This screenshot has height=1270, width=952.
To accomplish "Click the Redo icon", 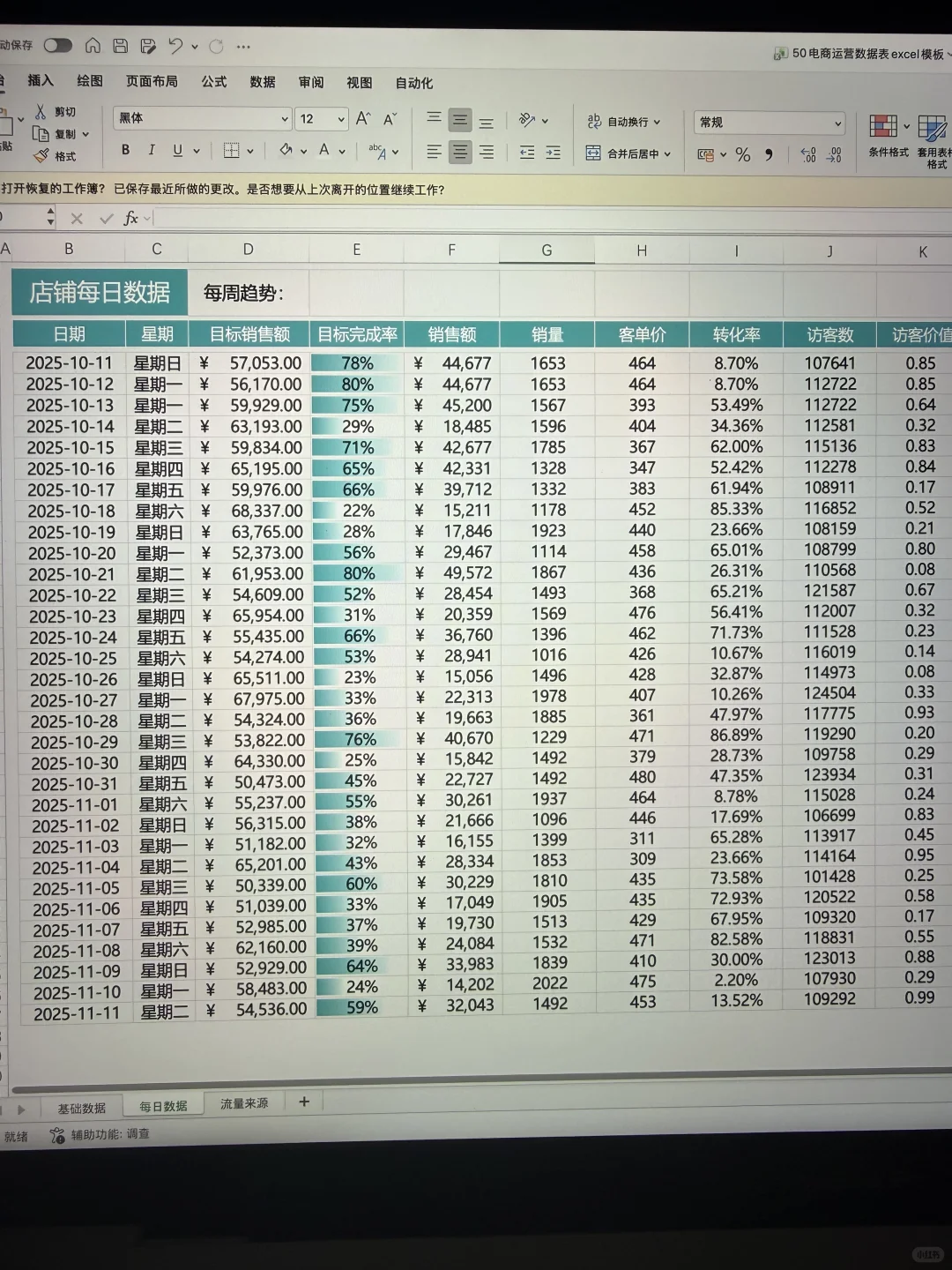I will 217,47.
